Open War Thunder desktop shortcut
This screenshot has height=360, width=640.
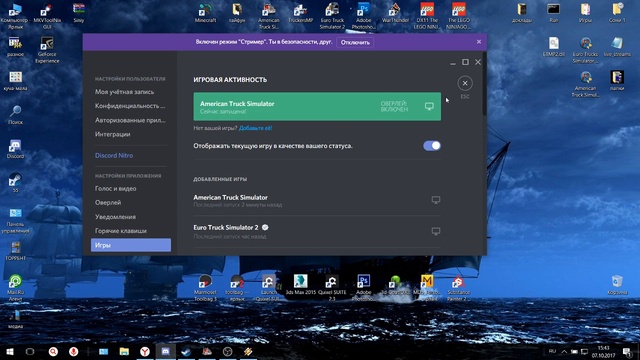tap(395, 13)
